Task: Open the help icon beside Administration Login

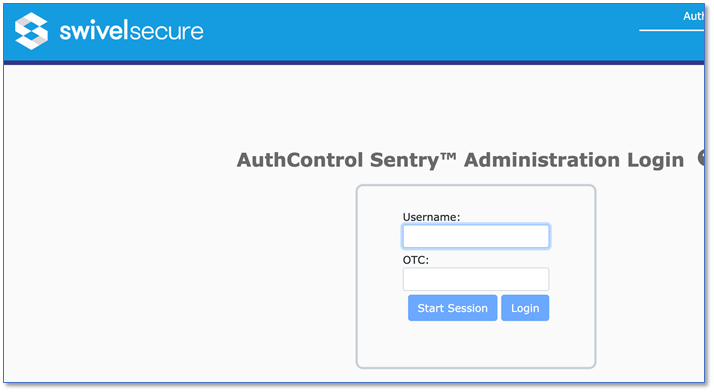Action: [x=701, y=158]
